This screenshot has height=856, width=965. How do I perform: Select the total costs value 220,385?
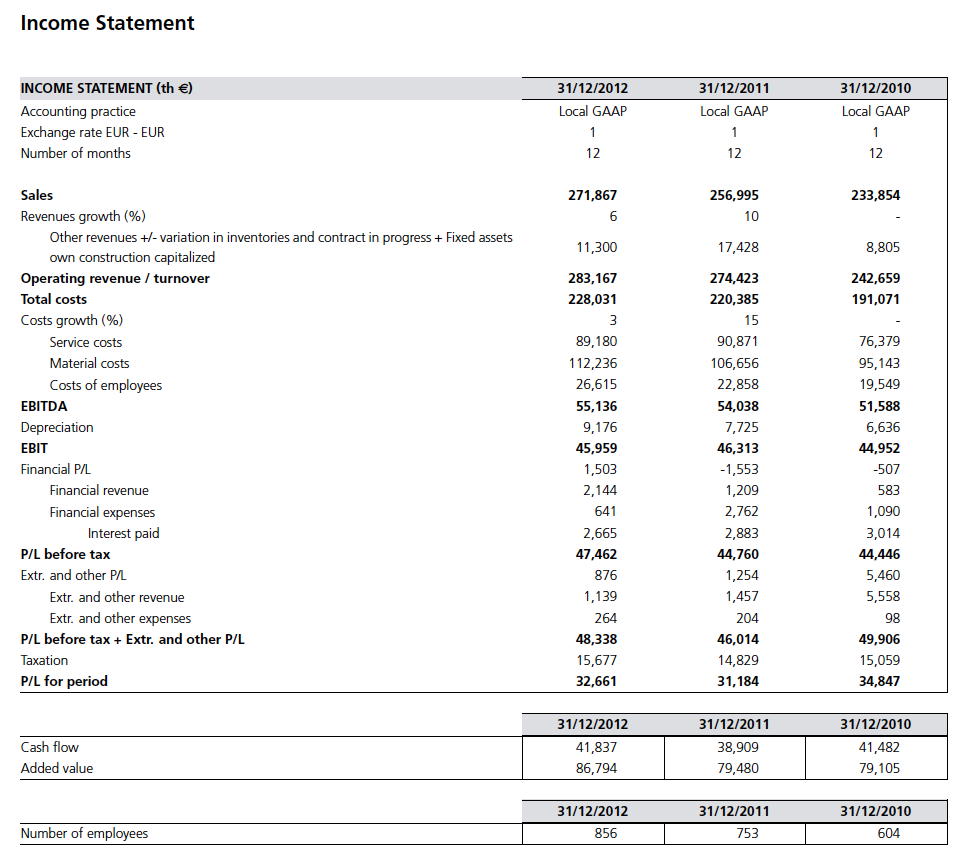pos(734,299)
